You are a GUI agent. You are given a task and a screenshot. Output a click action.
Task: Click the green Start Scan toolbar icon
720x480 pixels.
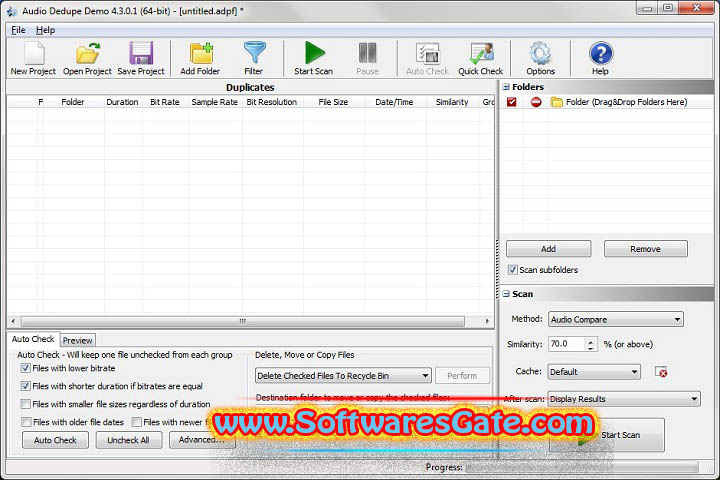pos(314,58)
